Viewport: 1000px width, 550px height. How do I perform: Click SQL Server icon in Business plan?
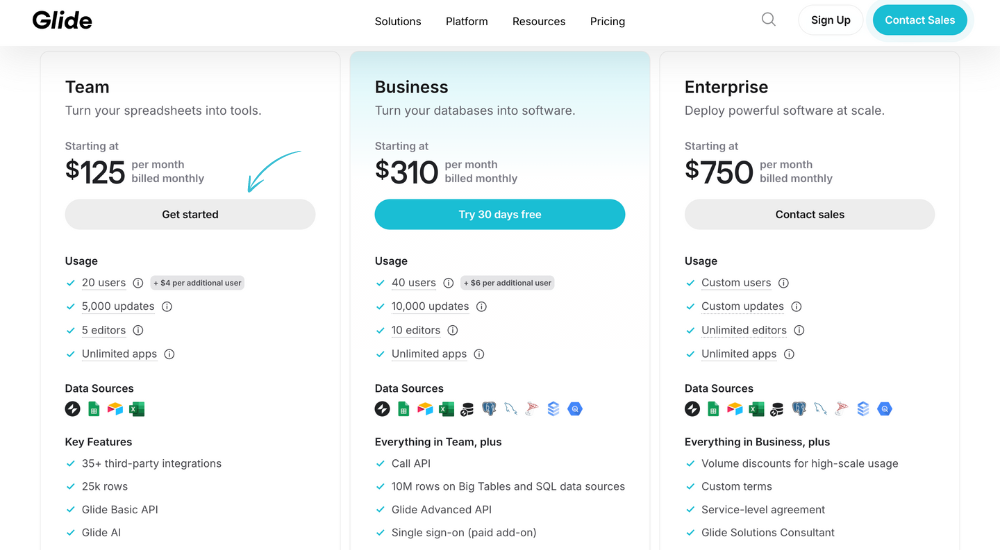532,409
